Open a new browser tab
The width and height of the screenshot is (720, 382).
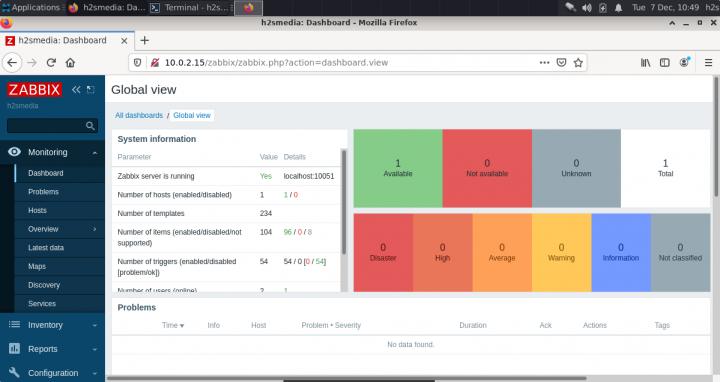(x=145, y=40)
